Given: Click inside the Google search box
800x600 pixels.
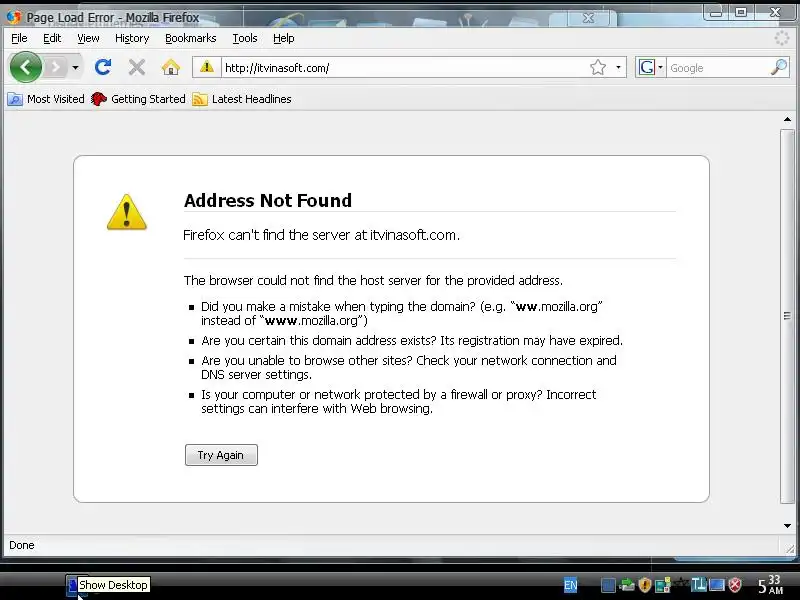Looking at the screenshot, I should [718, 68].
